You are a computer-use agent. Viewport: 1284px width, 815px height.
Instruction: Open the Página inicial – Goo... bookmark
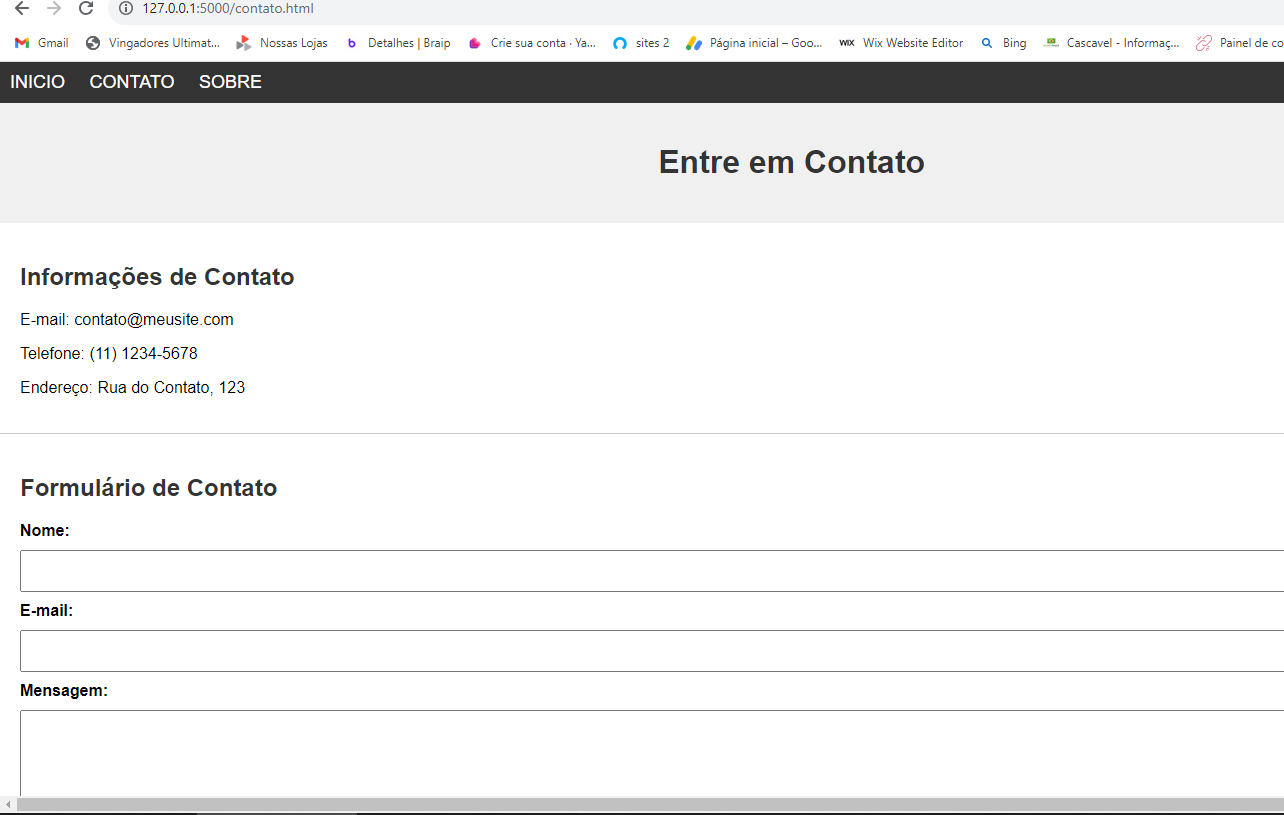pos(754,43)
